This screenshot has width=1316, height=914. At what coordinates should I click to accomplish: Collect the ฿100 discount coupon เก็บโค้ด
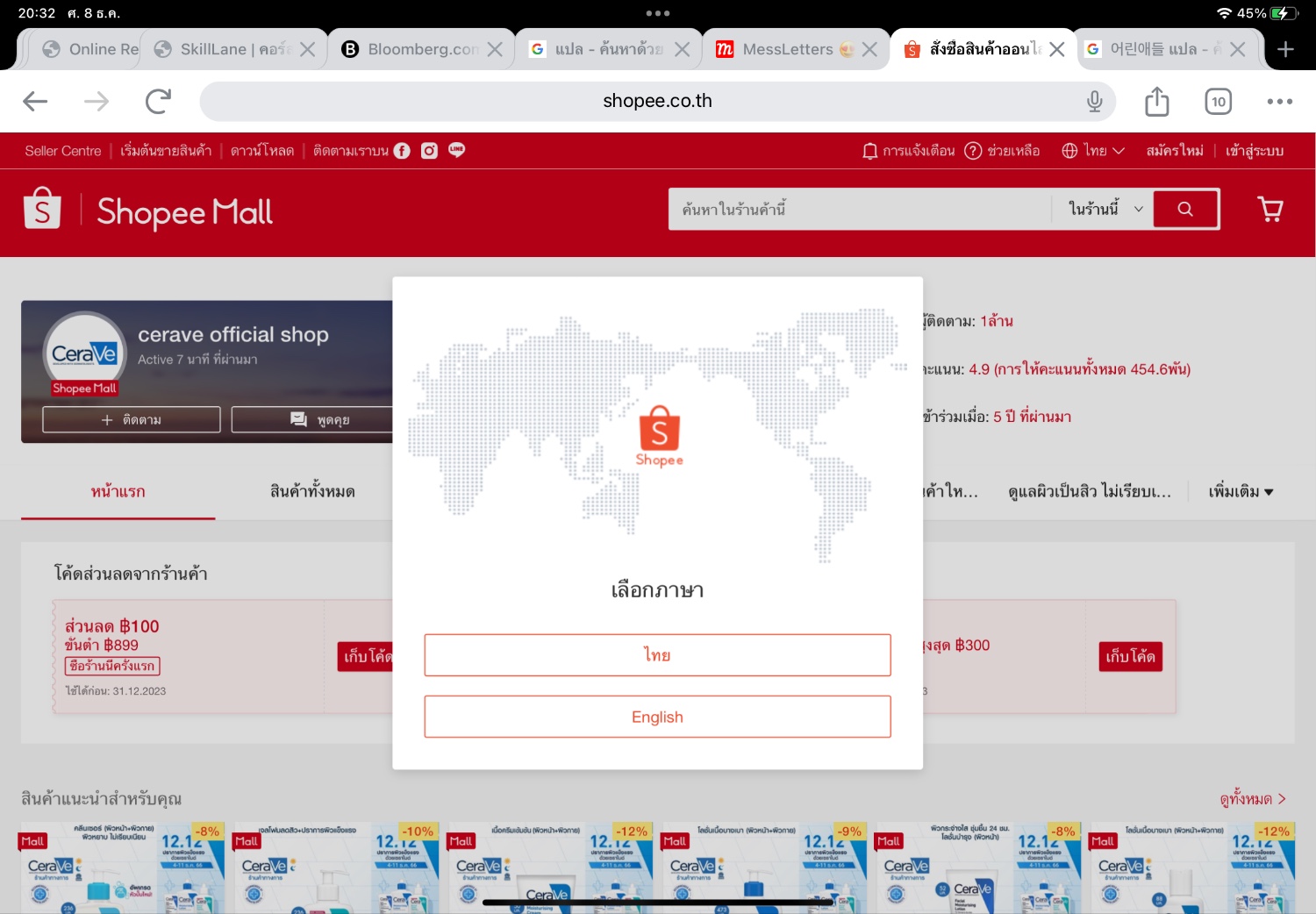(x=366, y=656)
